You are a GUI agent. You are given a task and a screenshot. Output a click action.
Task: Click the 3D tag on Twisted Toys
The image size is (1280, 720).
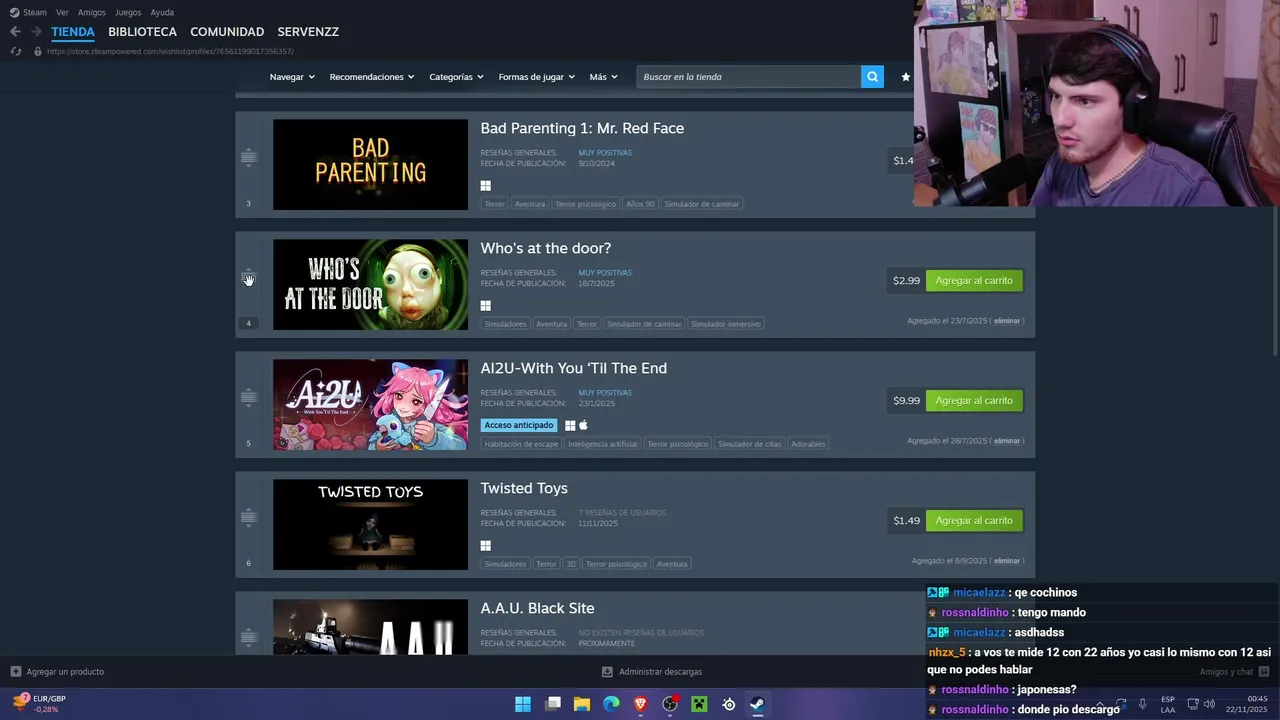[571, 564]
